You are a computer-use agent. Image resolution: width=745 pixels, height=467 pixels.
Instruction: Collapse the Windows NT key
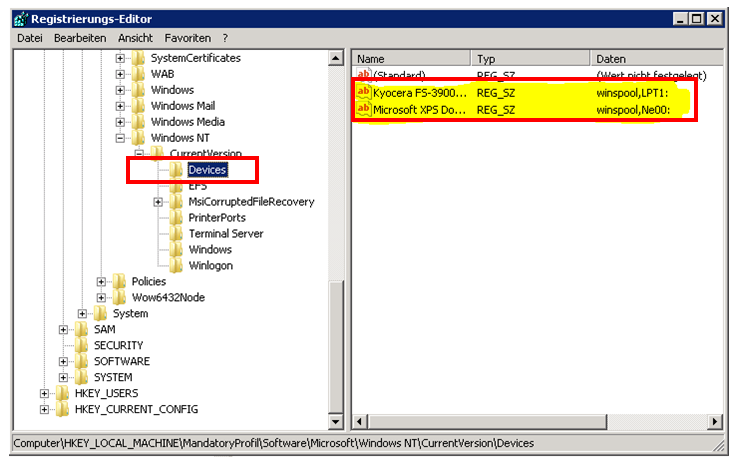(121, 138)
